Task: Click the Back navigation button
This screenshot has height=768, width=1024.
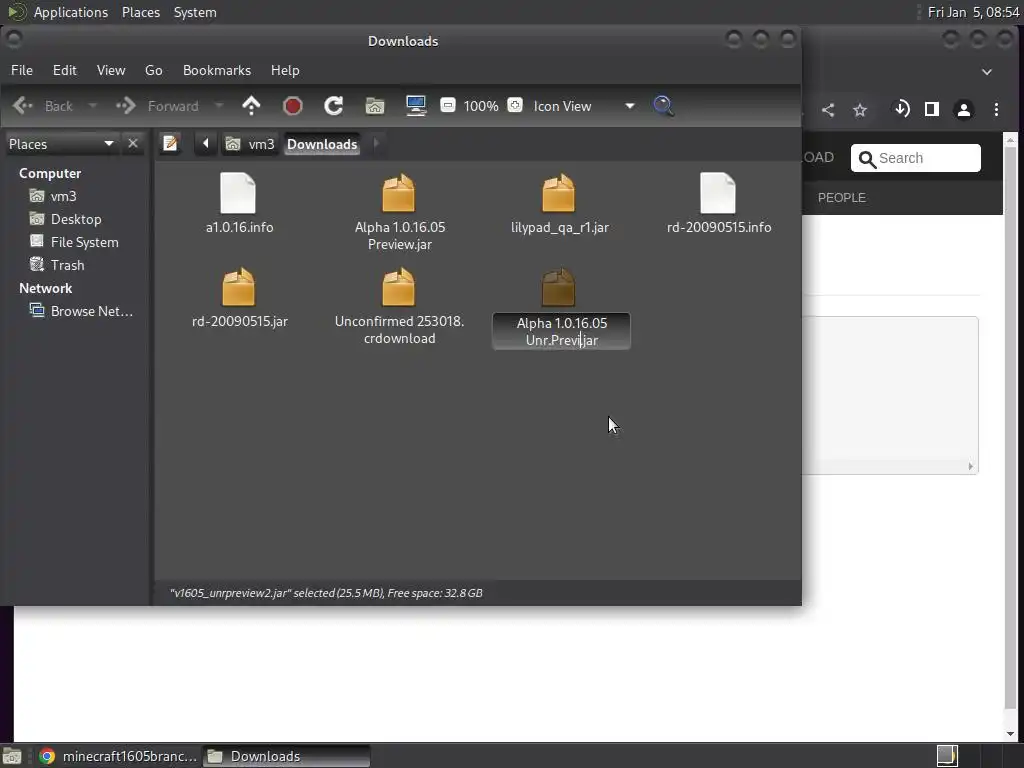Action: (44, 106)
